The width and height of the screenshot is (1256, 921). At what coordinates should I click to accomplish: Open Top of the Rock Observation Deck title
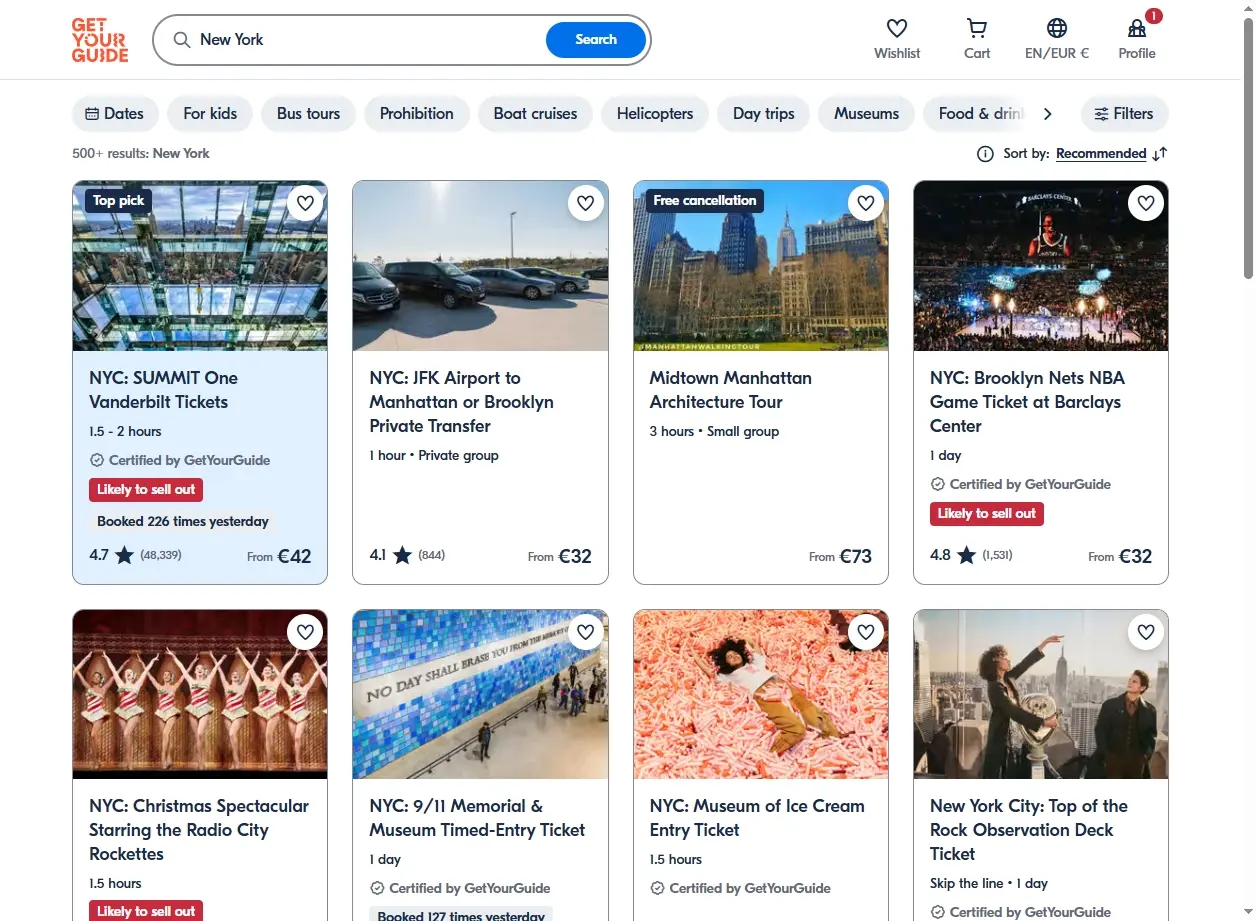[1029, 830]
